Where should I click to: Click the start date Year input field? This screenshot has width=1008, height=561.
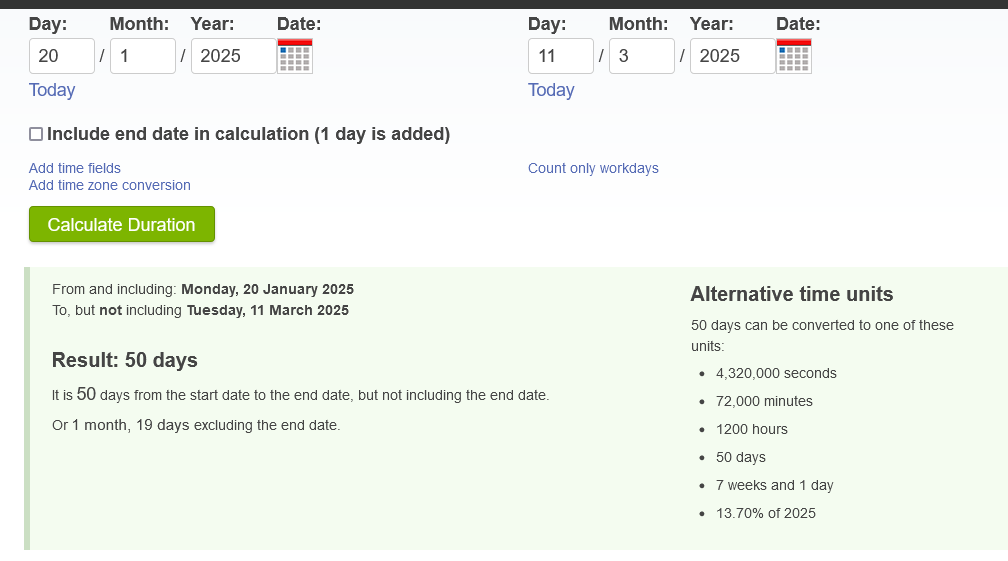coord(232,56)
